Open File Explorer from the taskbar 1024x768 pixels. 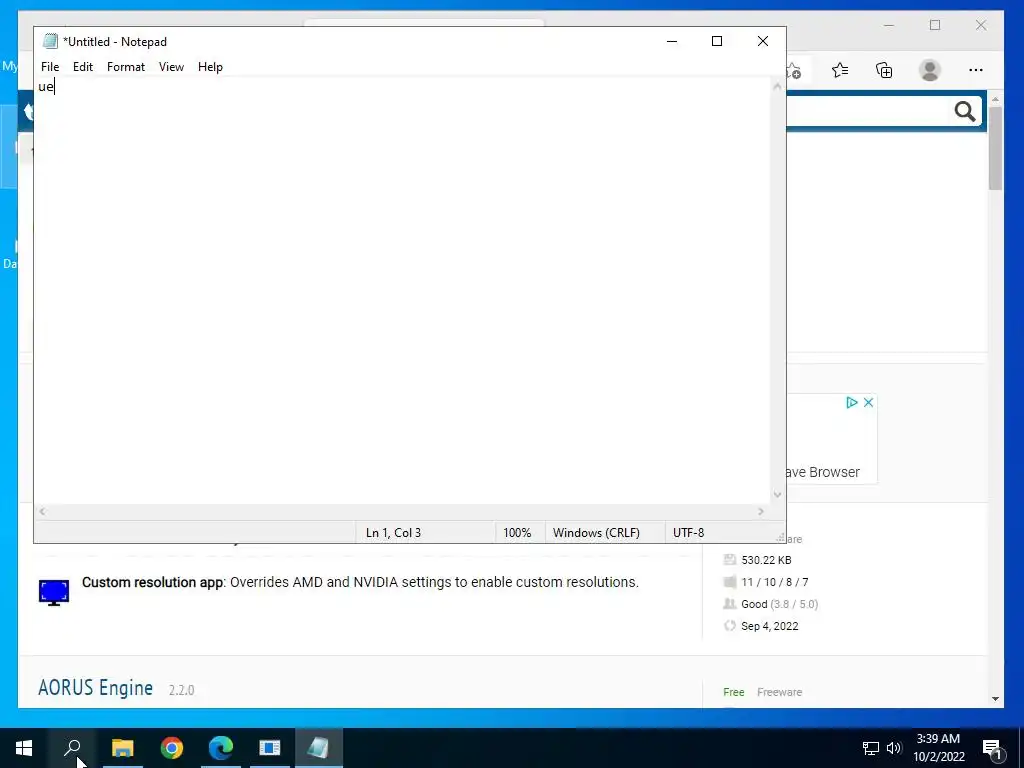[122, 748]
